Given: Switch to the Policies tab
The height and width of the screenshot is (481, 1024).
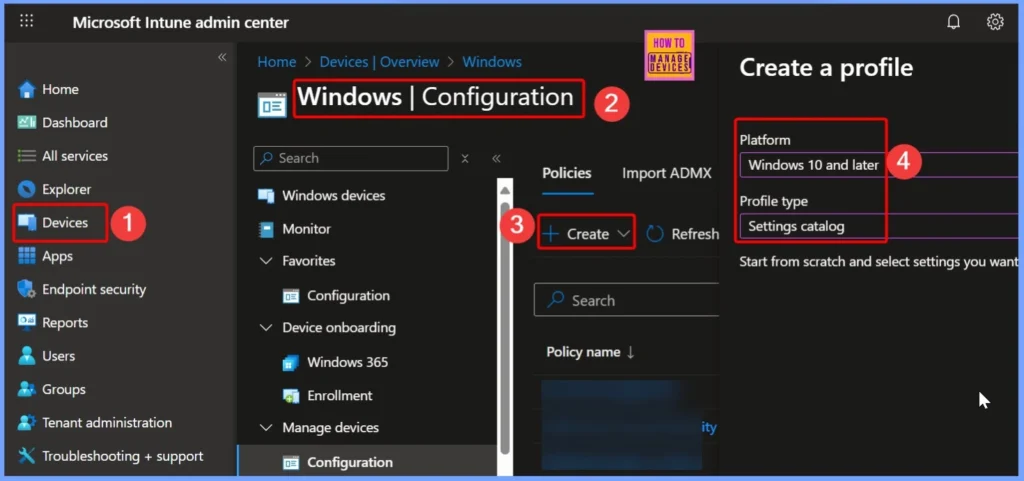Looking at the screenshot, I should tap(567, 173).
